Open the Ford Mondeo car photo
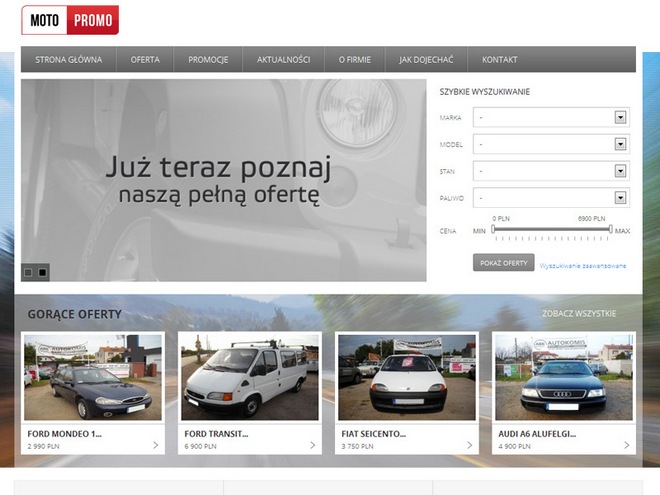Viewport: 660px width, 495px height. (92, 376)
